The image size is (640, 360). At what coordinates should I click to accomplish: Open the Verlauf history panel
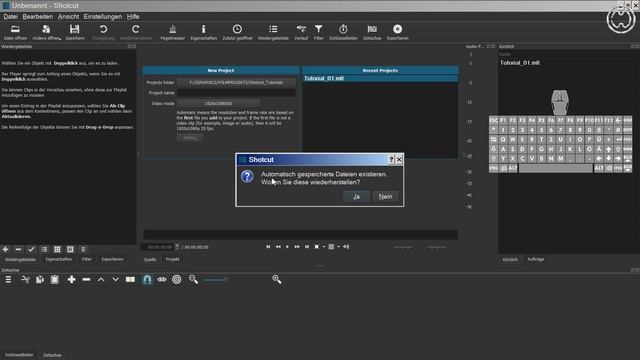point(301,32)
